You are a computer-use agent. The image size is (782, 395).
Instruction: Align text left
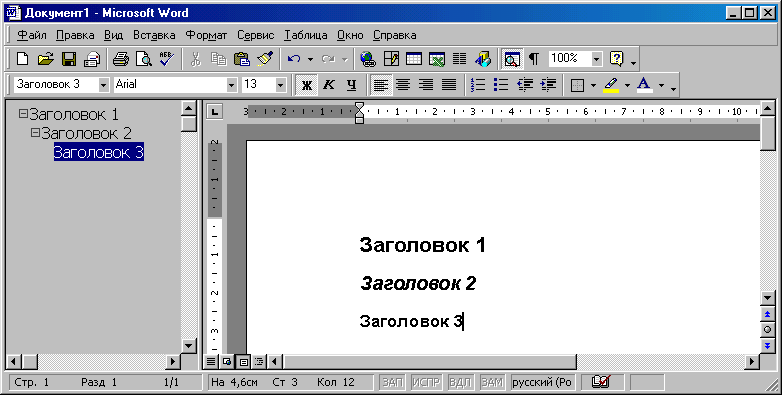coord(381,85)
